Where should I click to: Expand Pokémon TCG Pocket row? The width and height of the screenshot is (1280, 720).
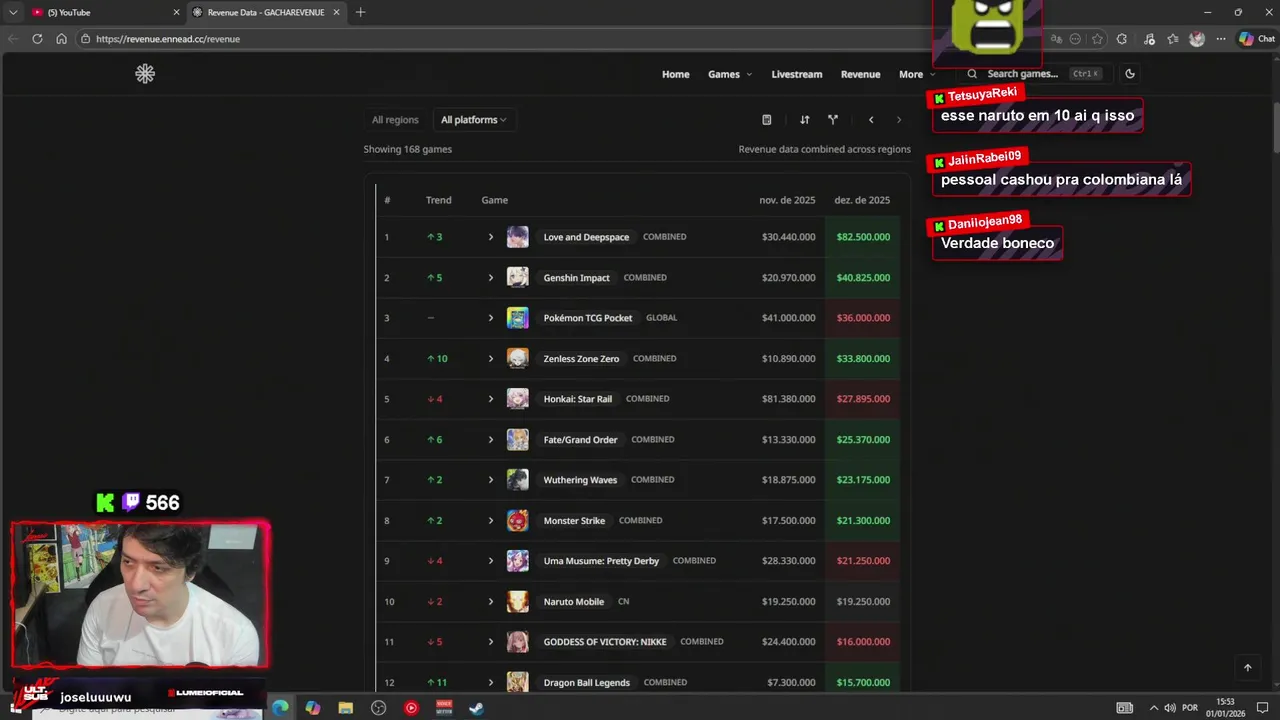[491, 318]
